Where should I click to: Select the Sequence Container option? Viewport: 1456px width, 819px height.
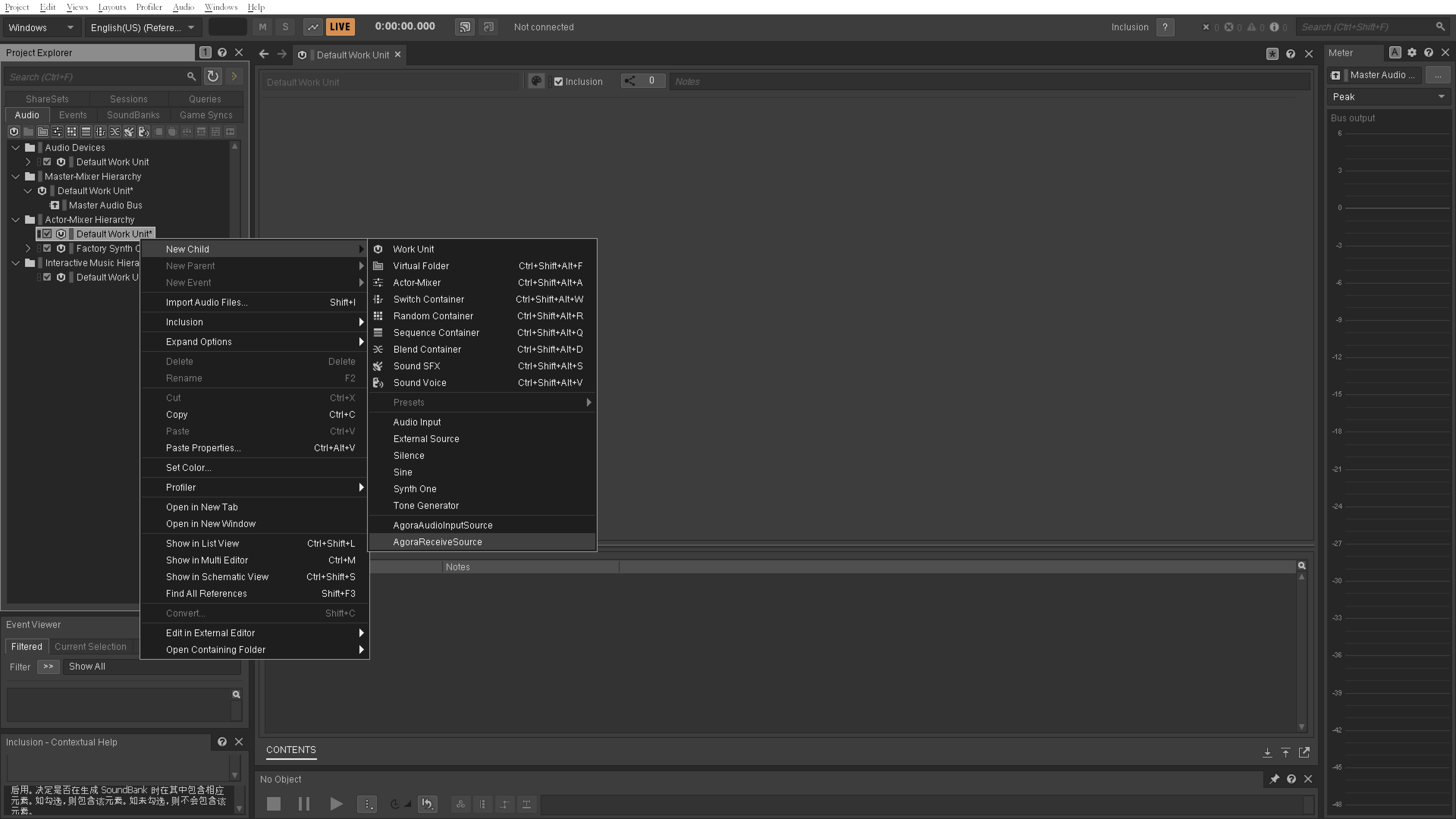436,332
